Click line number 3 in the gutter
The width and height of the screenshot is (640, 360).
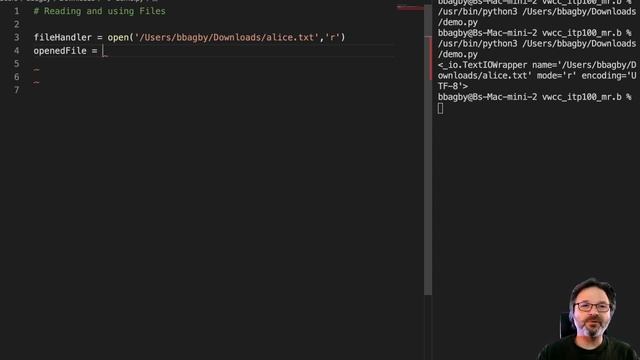click(x=16, y=38)
